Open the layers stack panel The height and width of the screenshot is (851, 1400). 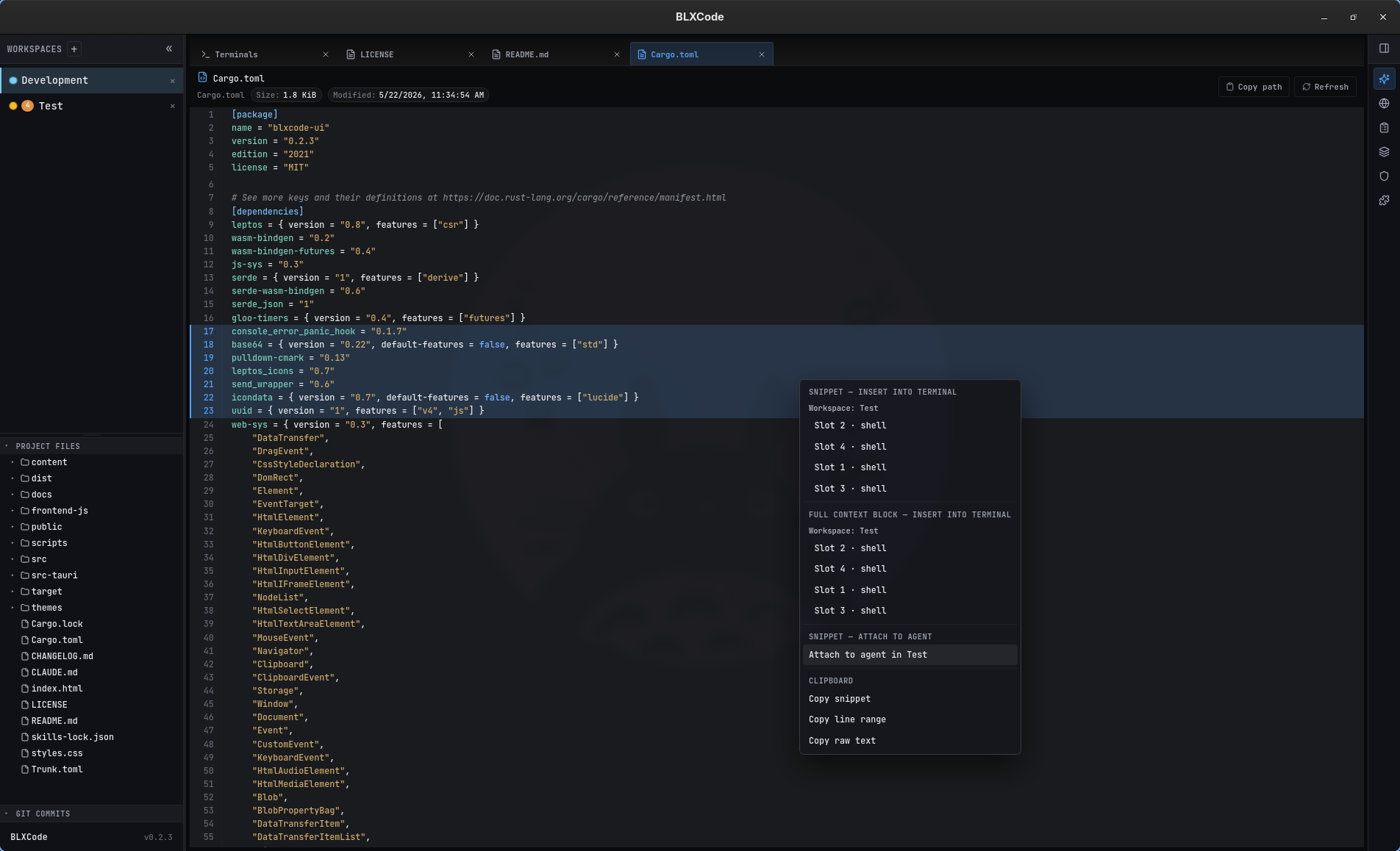[x=1384, y=152]
